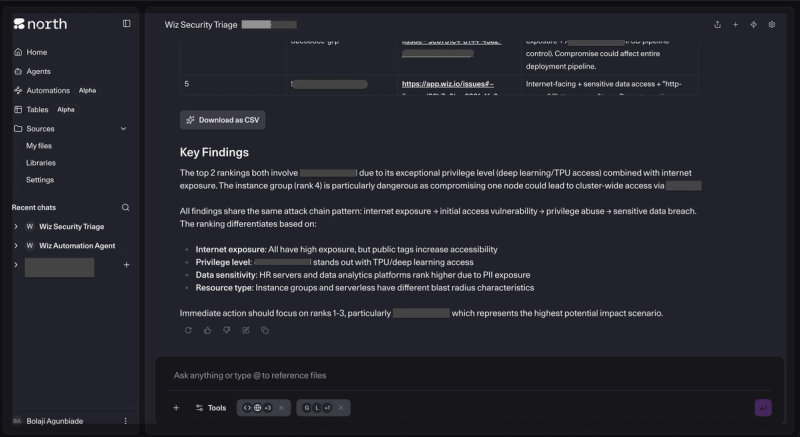Collapse the sidebar with the panel icon
Viewport: 800px width, 437px height.
pos(127,23)
